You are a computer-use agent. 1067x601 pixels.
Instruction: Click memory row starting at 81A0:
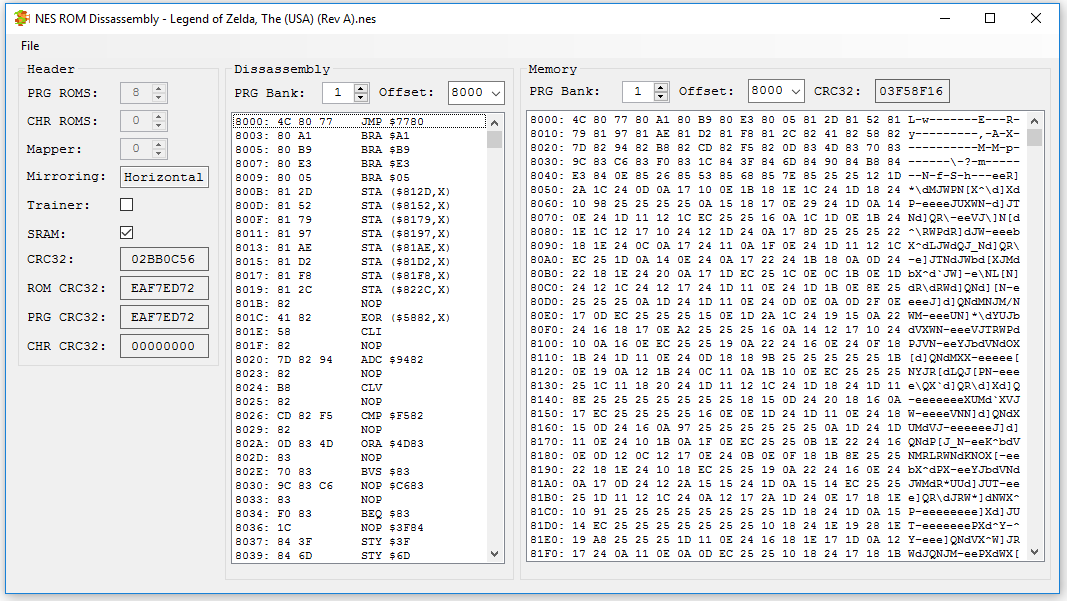click(x=775, y=483)
